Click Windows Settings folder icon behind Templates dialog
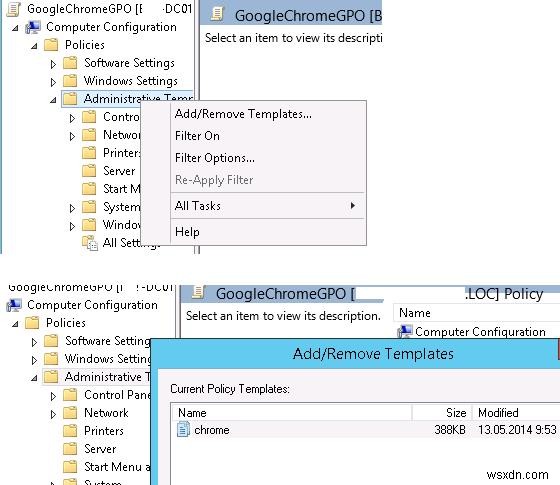The width and height of the screenshot is (560, 485). [x=51, y=359]
